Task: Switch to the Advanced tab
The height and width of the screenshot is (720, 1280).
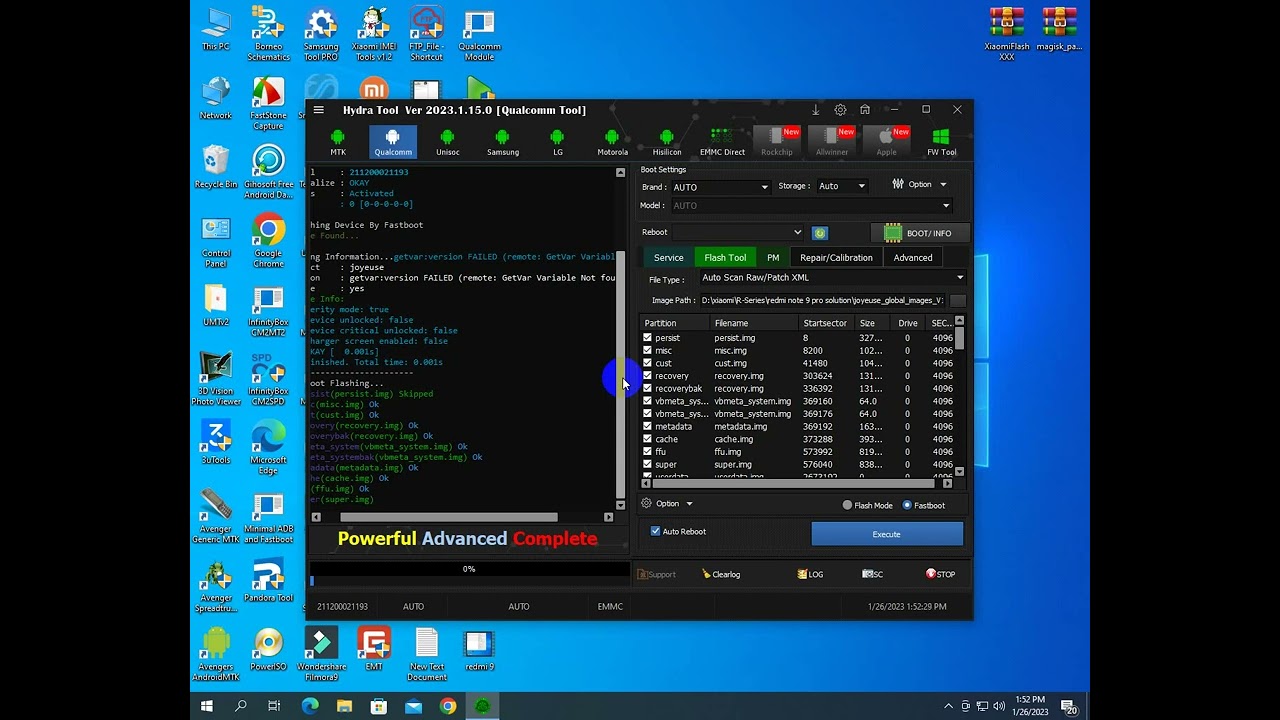Action: pyautogui.click(x=913, y=258)
